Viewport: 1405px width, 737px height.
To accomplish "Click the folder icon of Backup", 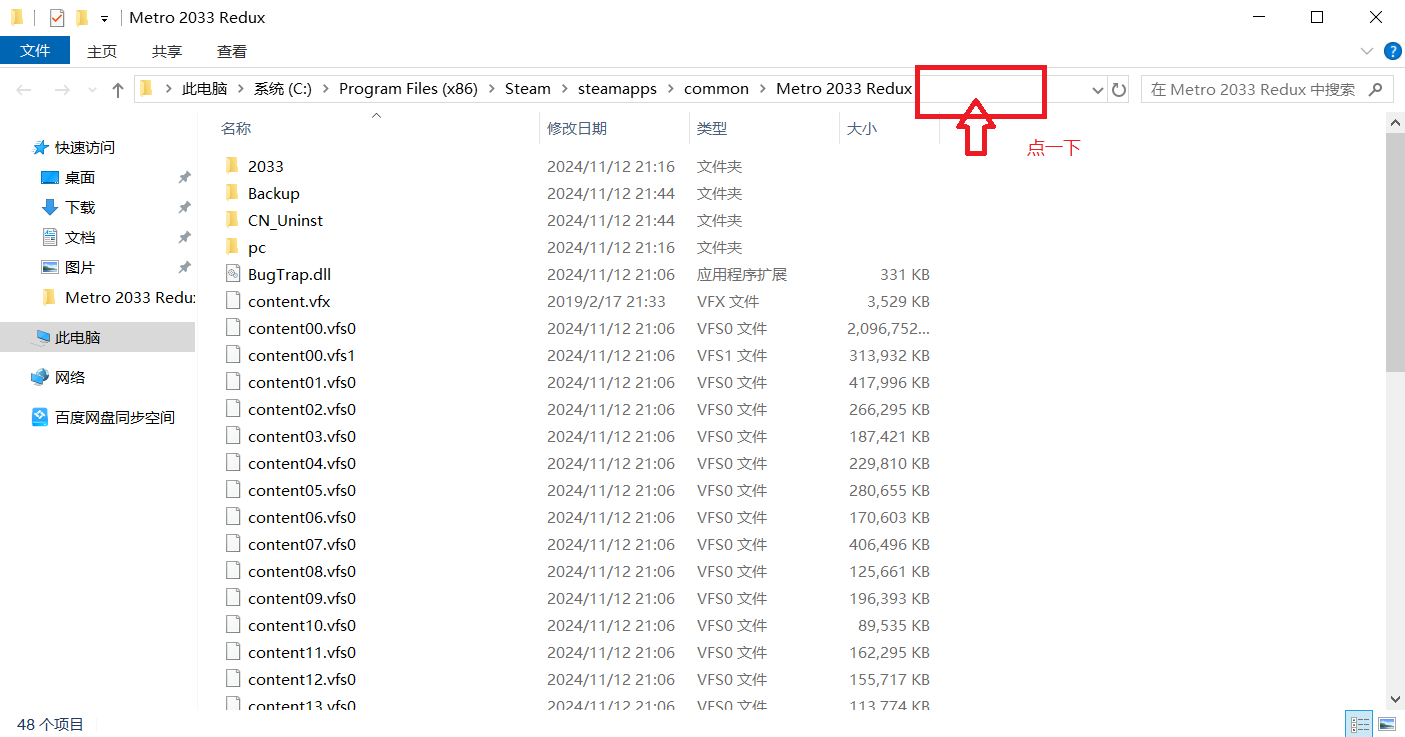I will click(232, 192).
